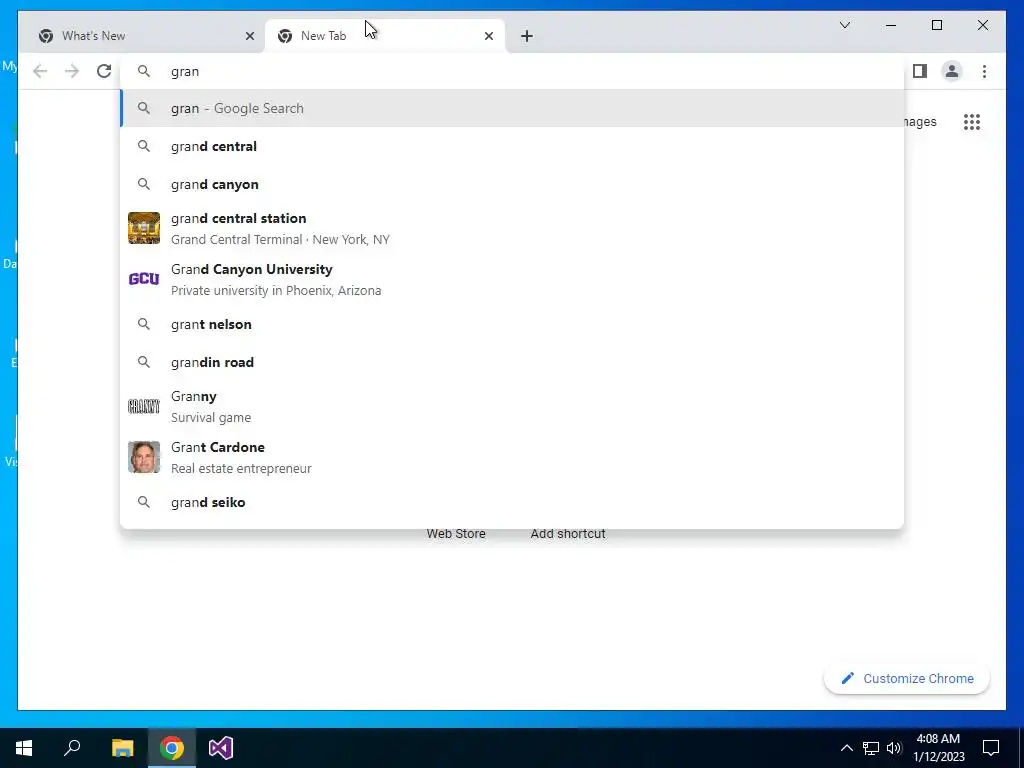Select the 'grandin road' suggestion

coord(513,362)
